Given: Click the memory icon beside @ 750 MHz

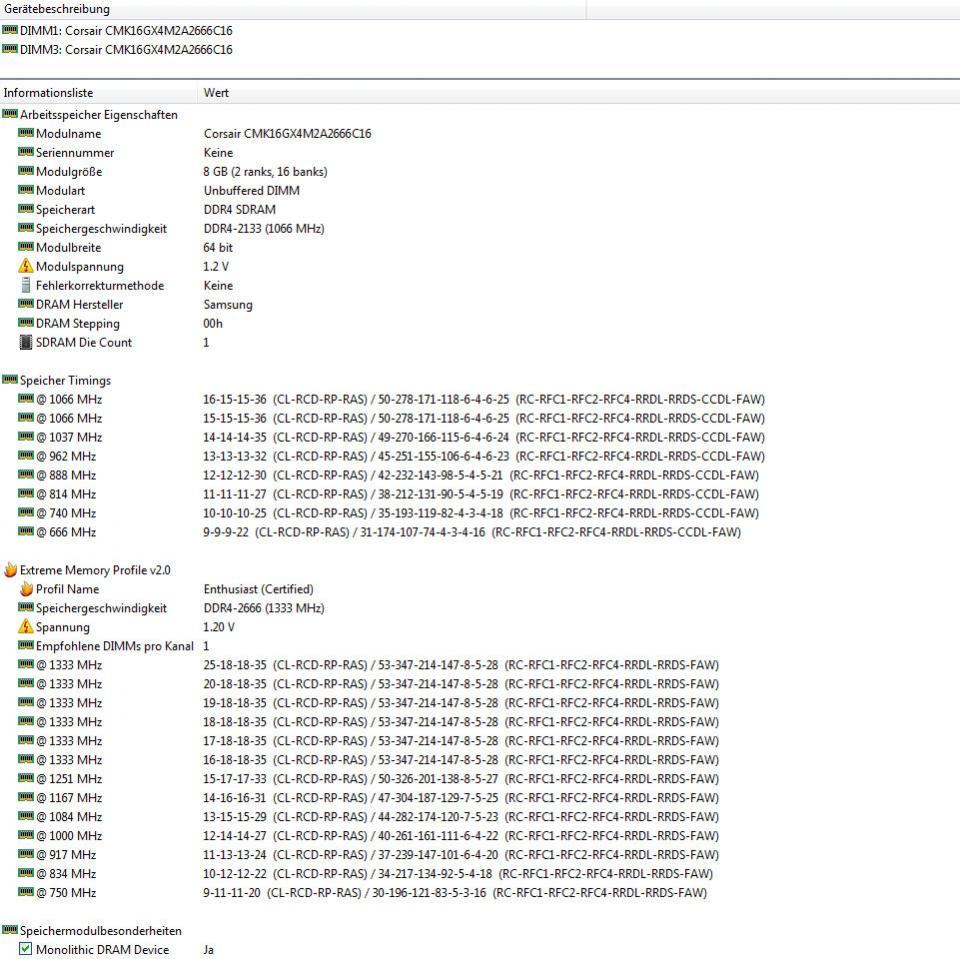Looking at the screenshot, I should click(x=26, y=892).
